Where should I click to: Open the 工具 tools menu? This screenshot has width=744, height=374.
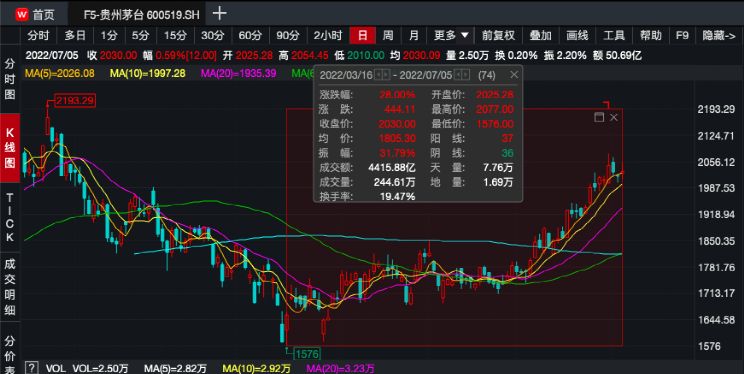click(x=614, y=36)
